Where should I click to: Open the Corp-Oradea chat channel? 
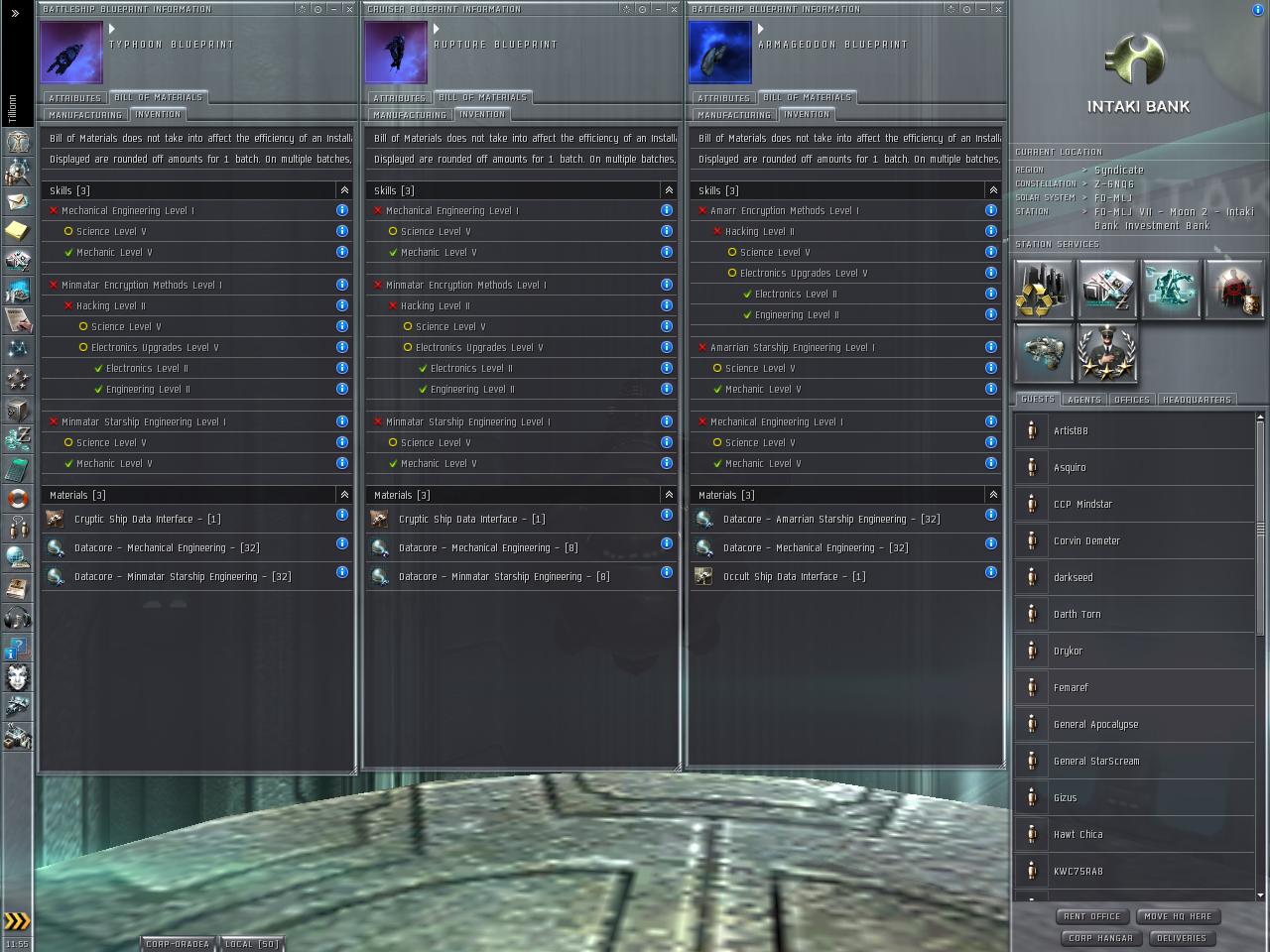pyautogui.click(x=178, y=944)
